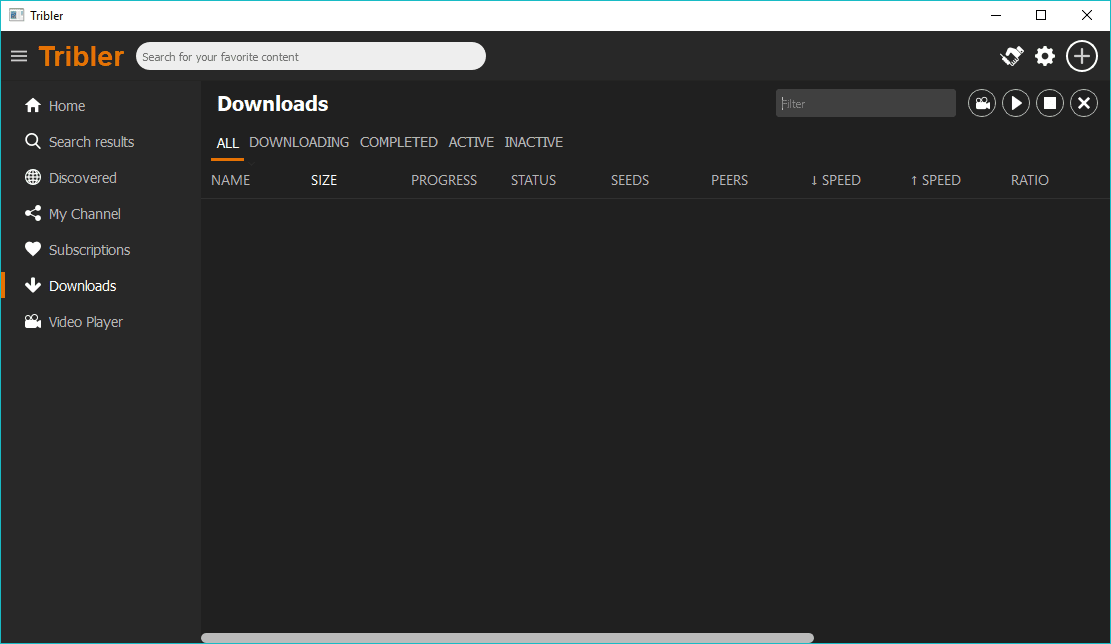Image resolution: width=1111 pixels, height=644 pixels.
Task: Switch to the DOWNLOADING tab
Action: click(299, 142)
